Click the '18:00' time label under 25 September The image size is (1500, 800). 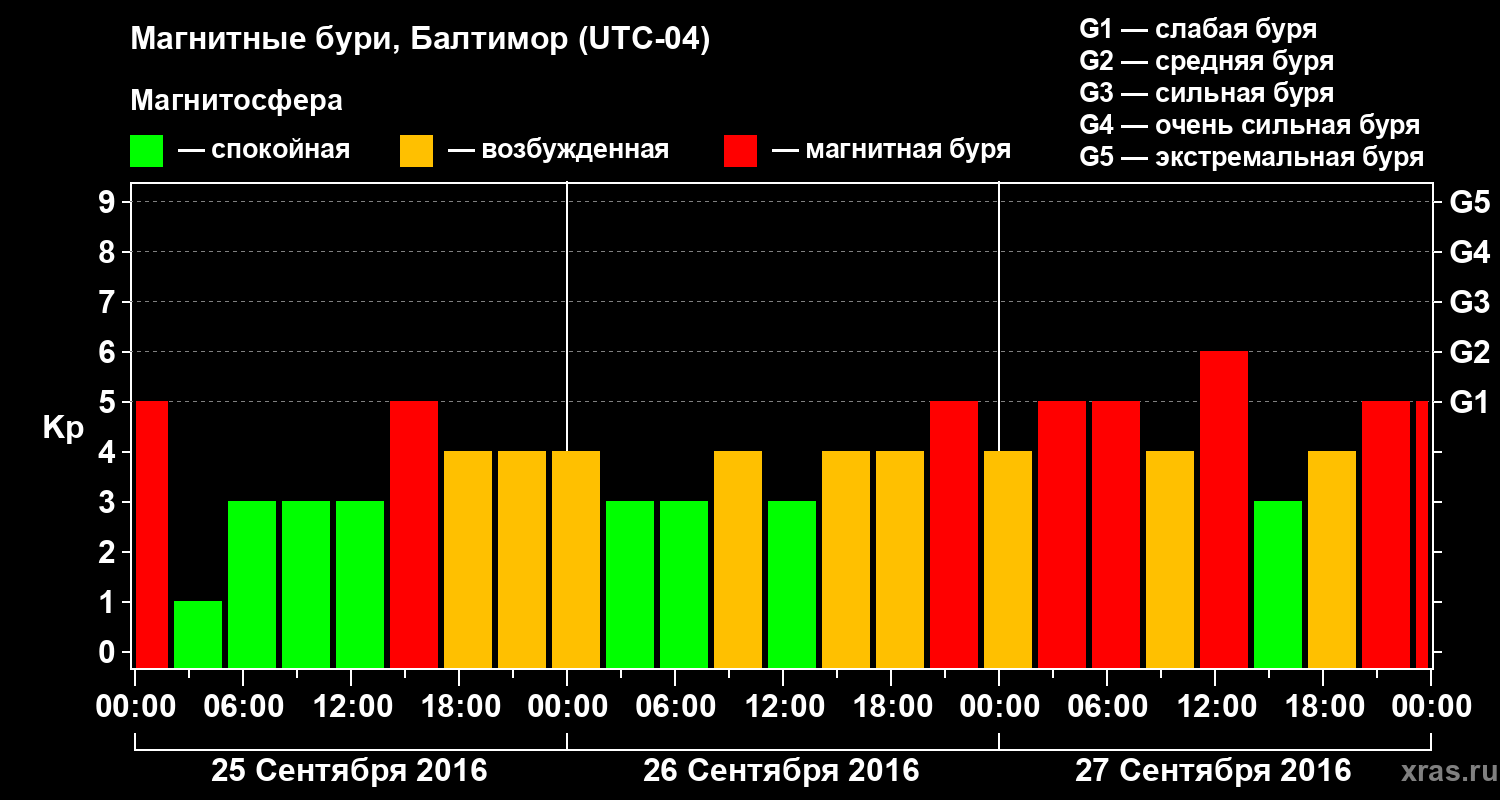[x=459, y=707]
